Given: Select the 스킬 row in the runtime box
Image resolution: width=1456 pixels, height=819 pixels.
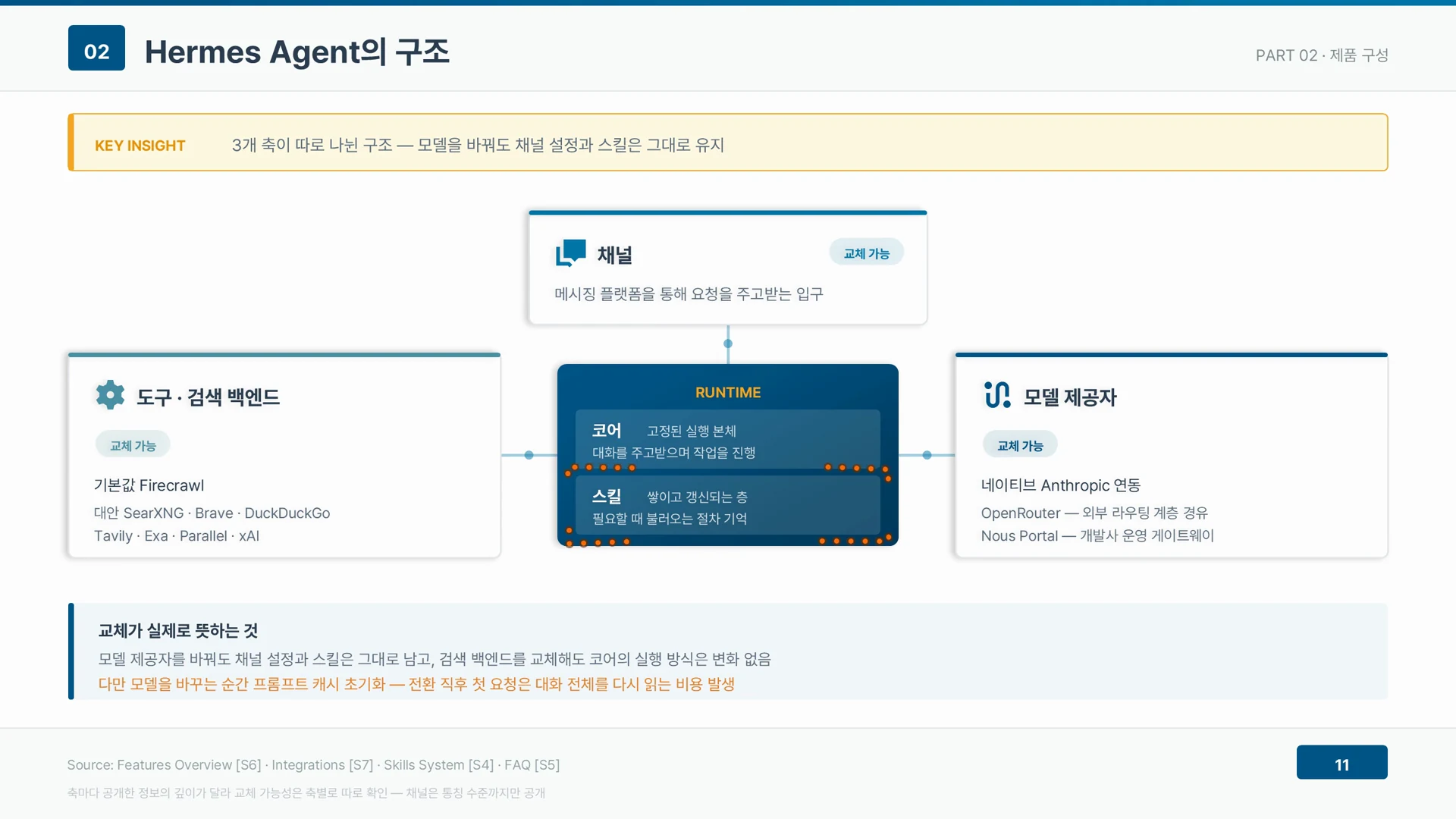Looking at the screenshot, I should pyautogui.click(x=728, y=505).
